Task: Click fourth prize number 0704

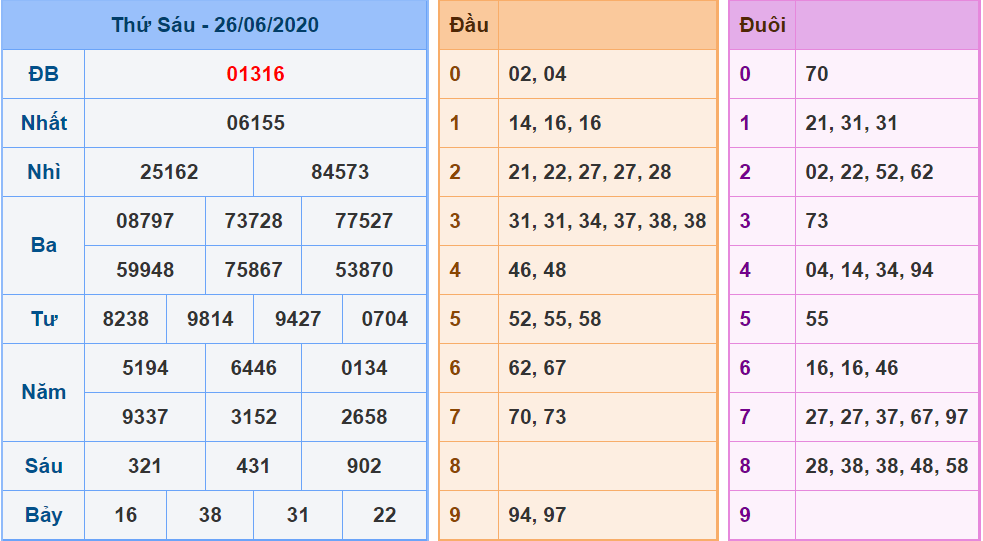Action: [x=385, y=319]
